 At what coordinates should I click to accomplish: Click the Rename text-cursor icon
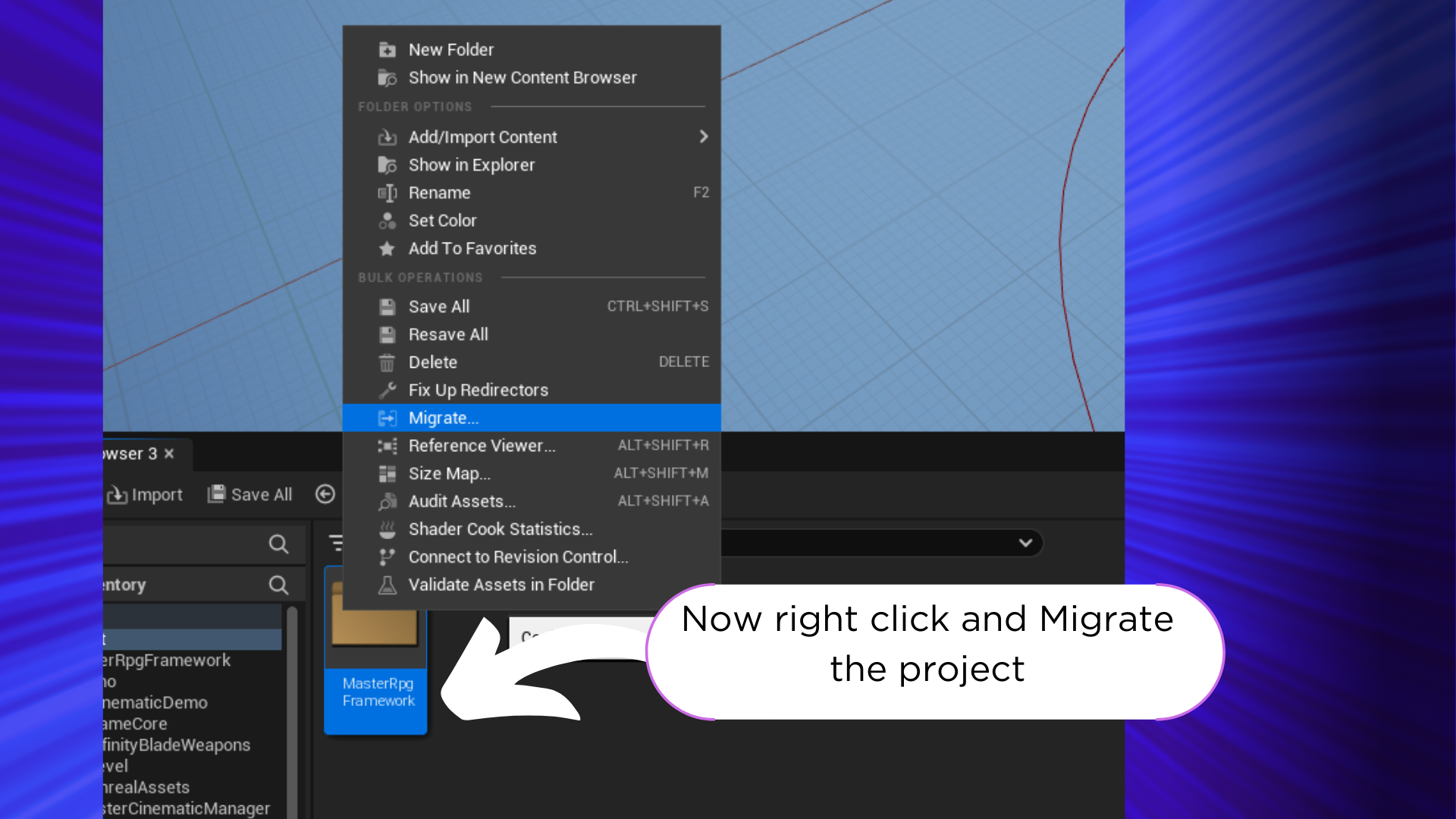pyautogui.click(x=388, y=193)
